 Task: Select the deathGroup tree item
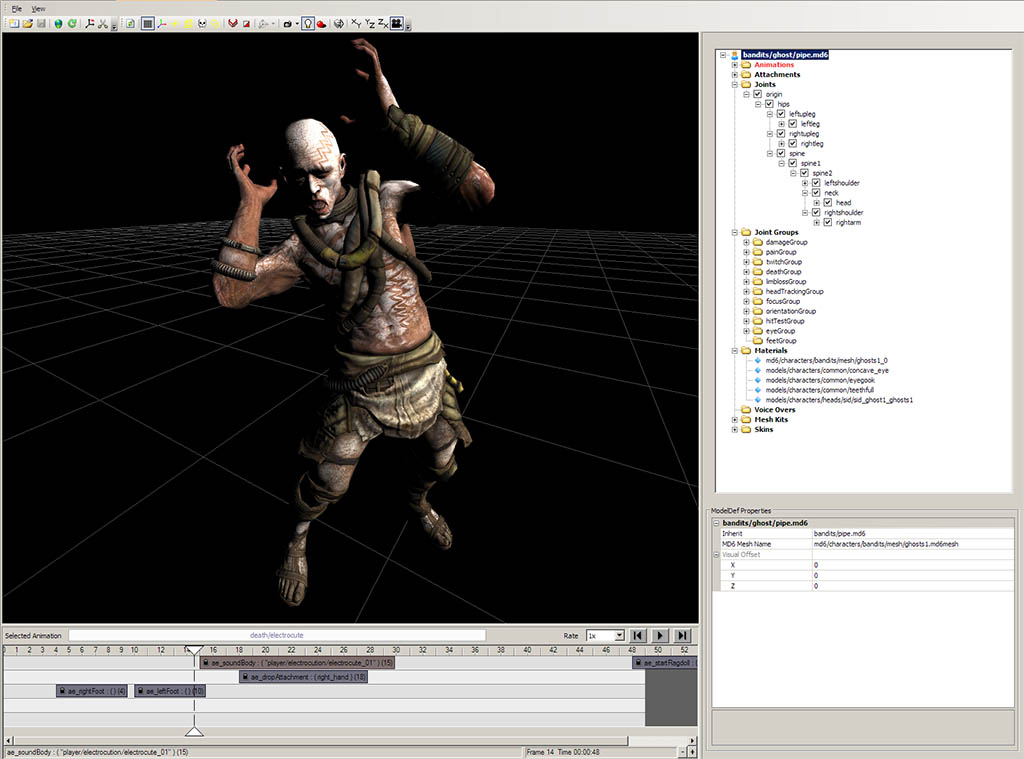pyautogui.click(x=783, y=272)
